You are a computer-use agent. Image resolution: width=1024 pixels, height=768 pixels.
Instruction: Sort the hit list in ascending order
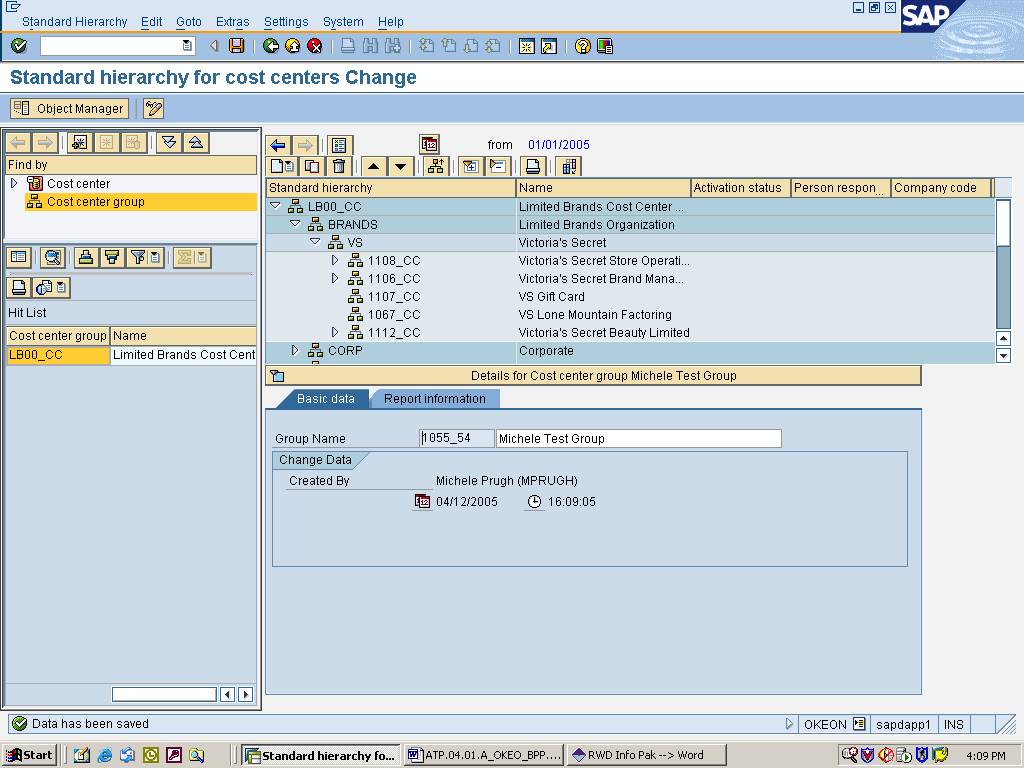tap(86, 257)
